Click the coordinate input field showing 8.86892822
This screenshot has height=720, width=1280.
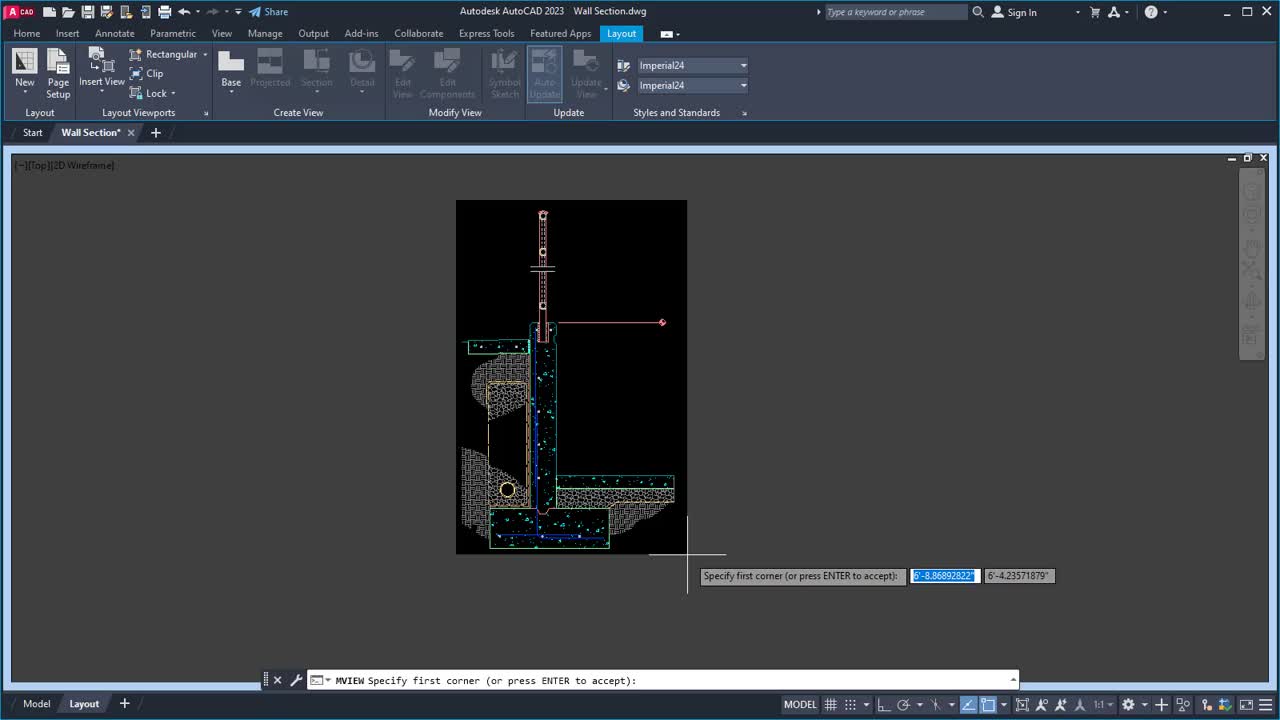pyautogui.click(x=943, y=575)
